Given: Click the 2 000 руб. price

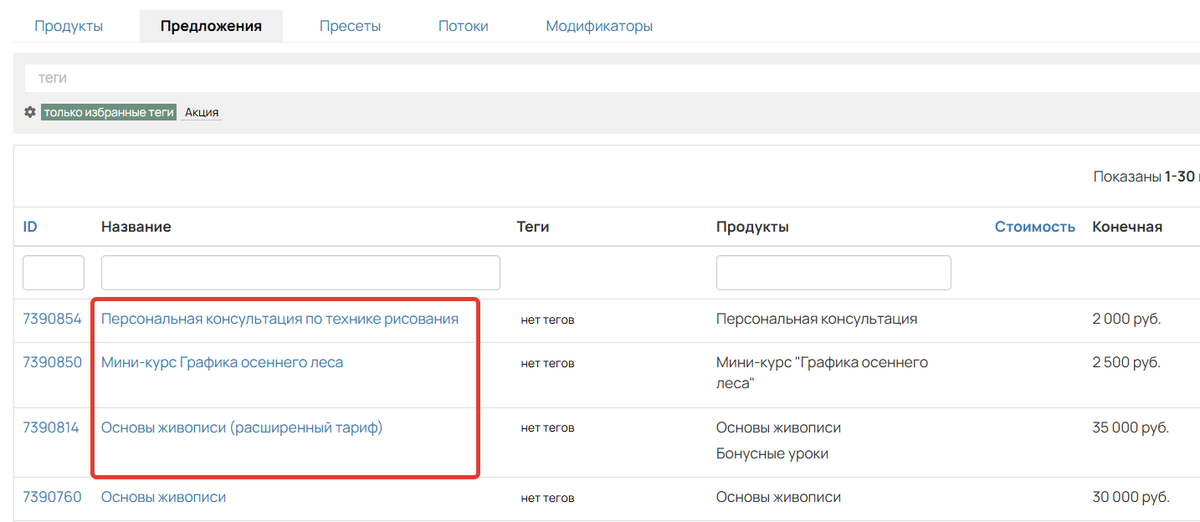Looking at the screenshot, I should point(1126,319).
